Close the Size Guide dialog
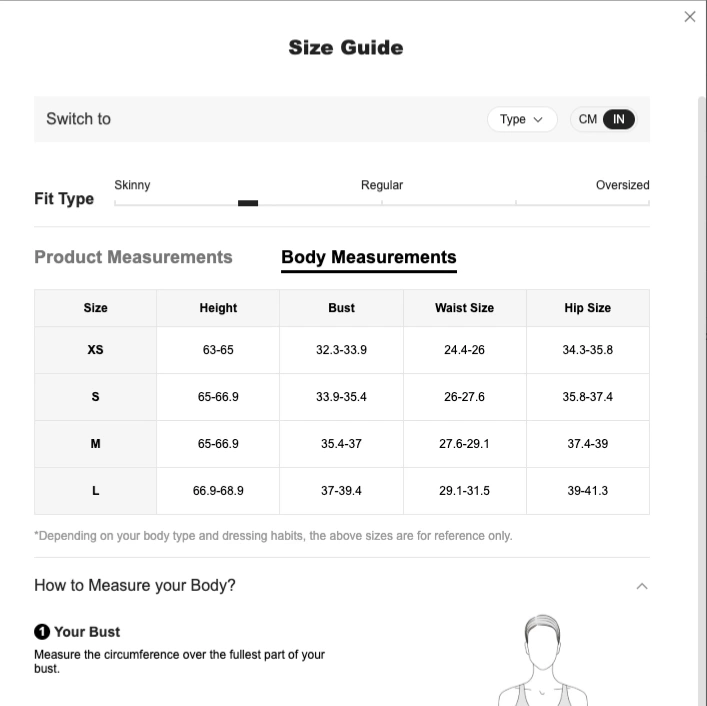This screenshot has height=706, width=707. [x=689, y=17]
